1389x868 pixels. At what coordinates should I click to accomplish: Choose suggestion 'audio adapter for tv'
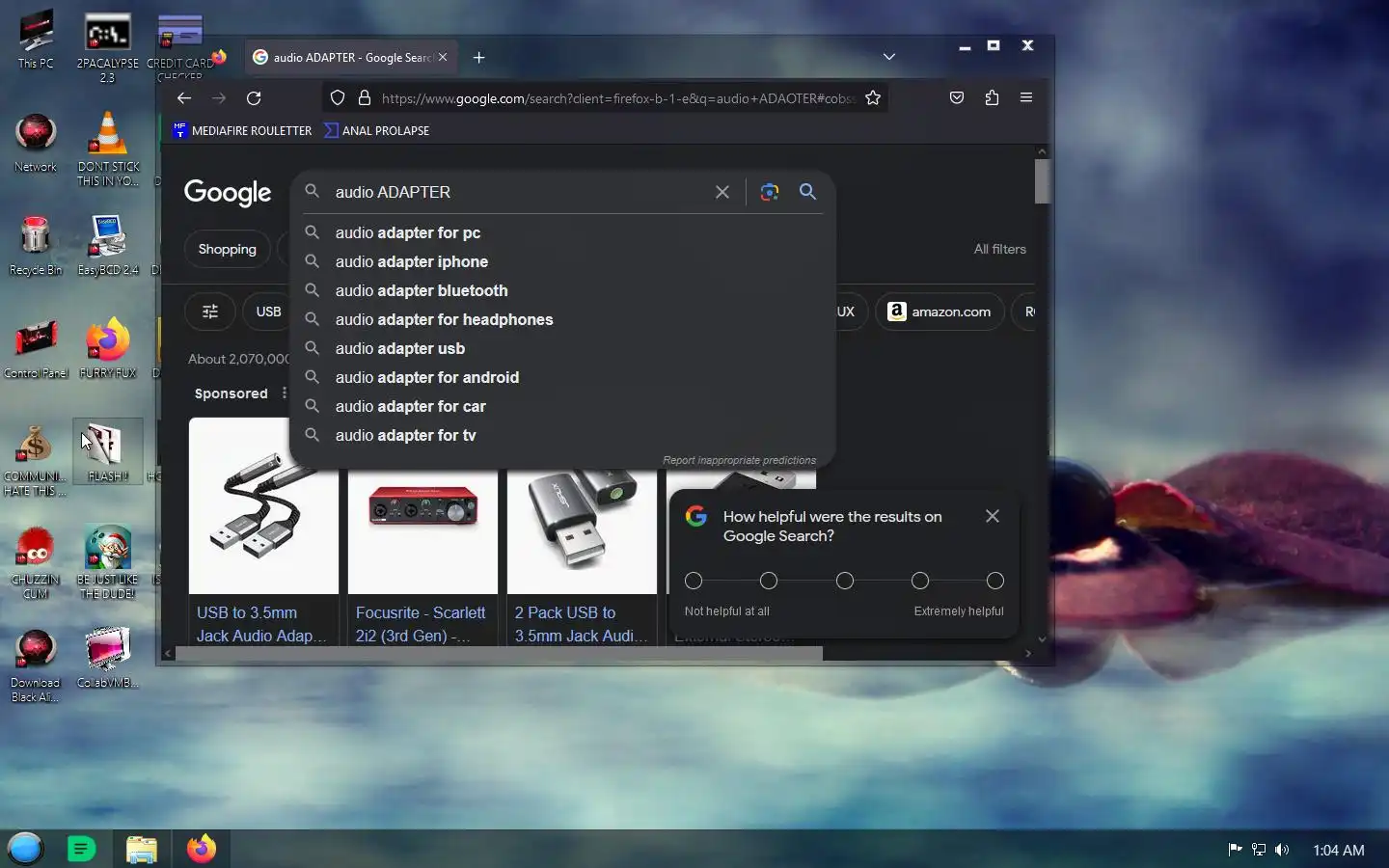click(562, 435)
